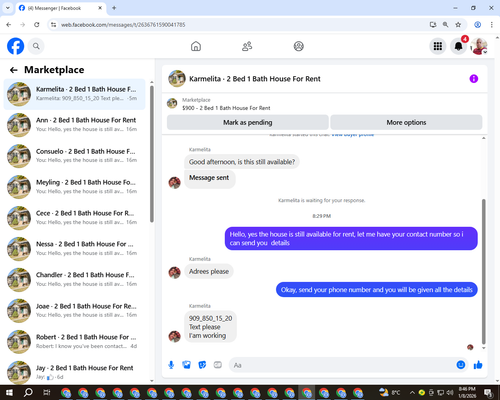Click the voice clip microphone icon
Image resolution: width=500 pixels, height=400 pixels.
[x=171, y=365]
